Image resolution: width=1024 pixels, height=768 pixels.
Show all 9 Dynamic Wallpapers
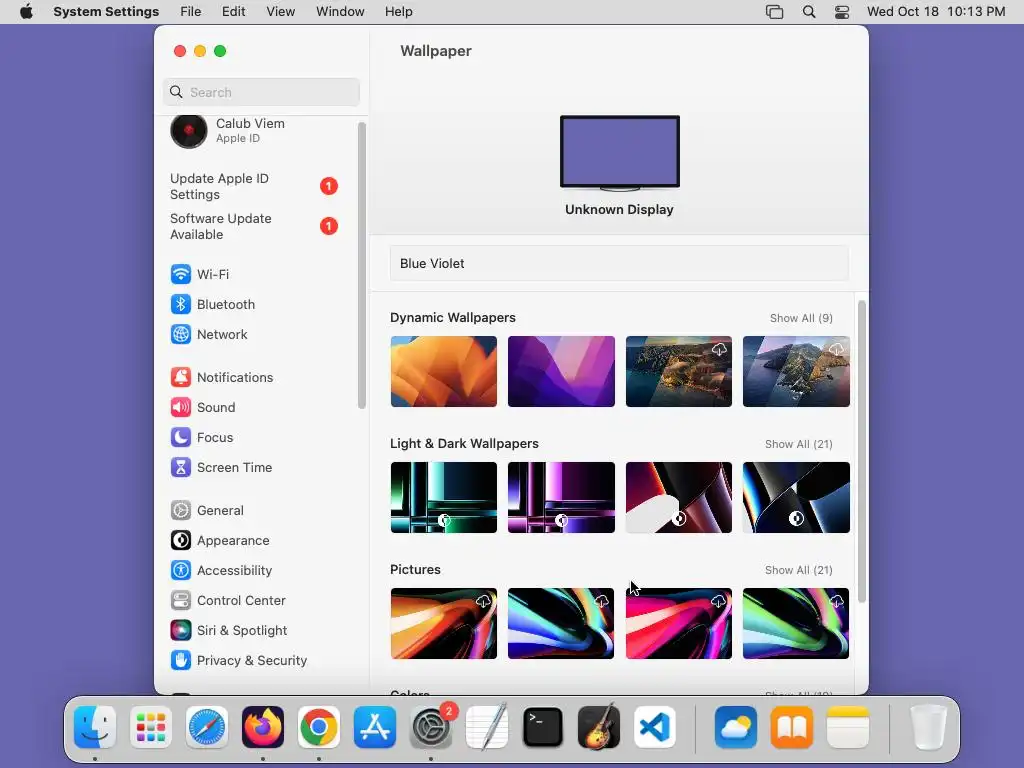click(801, 318)
